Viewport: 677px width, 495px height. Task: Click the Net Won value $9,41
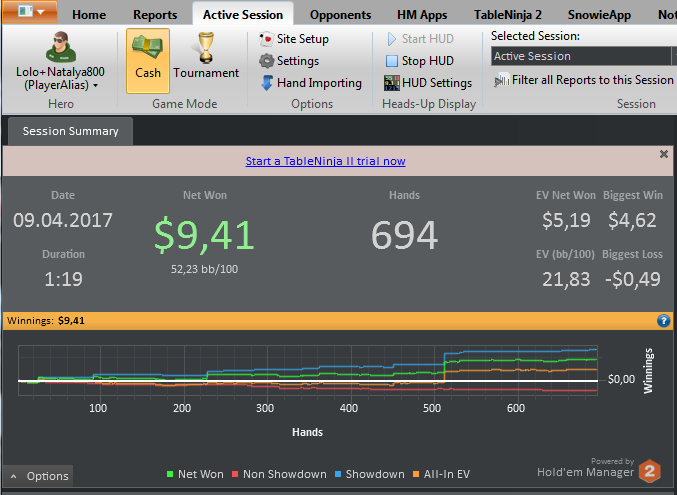pos(204,235)
